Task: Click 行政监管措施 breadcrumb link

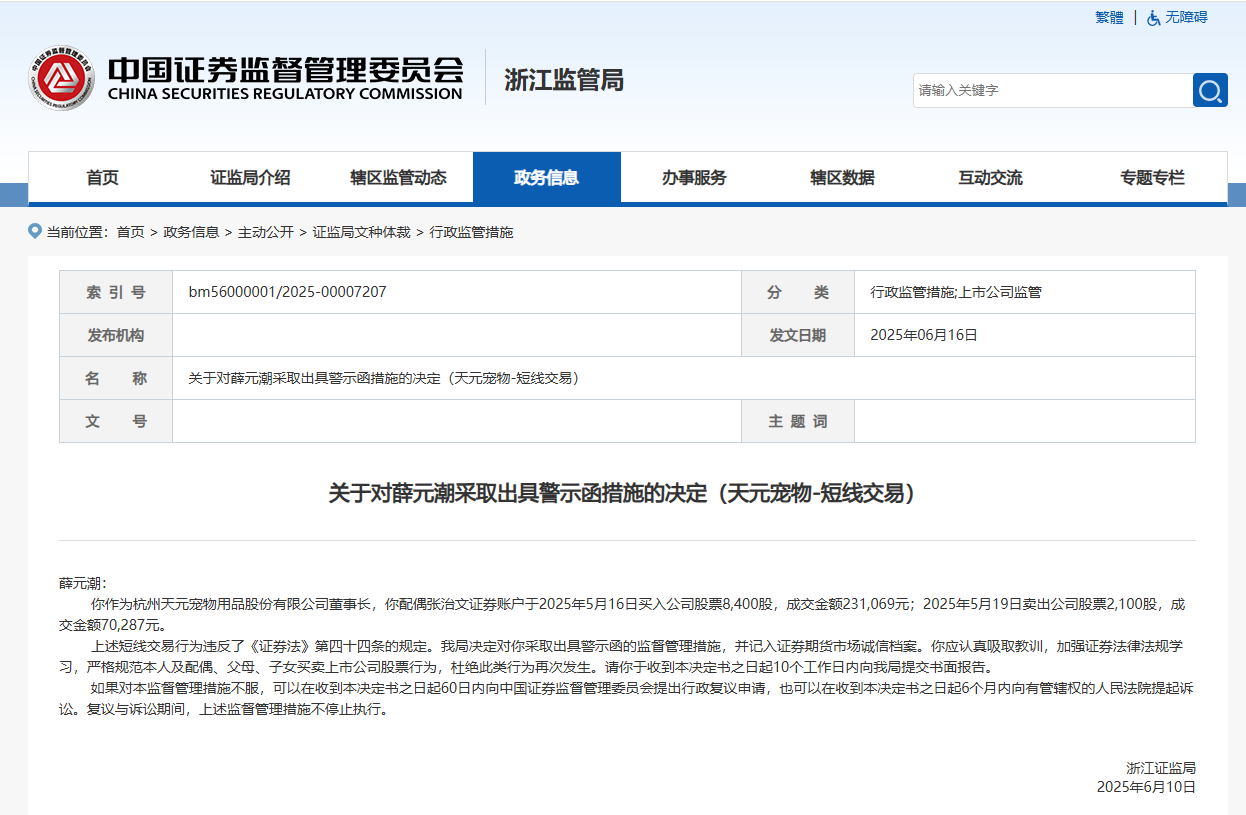Action: click(x=471, y=232)
